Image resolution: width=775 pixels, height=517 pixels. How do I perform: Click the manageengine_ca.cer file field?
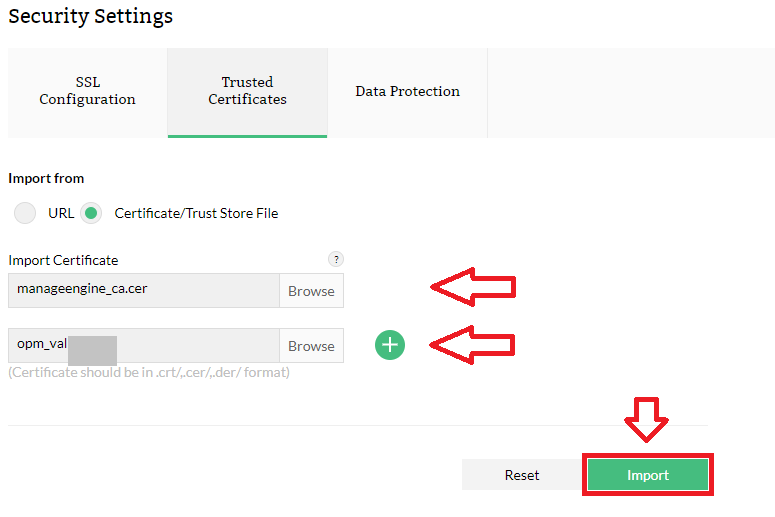(x=144, y=290)
